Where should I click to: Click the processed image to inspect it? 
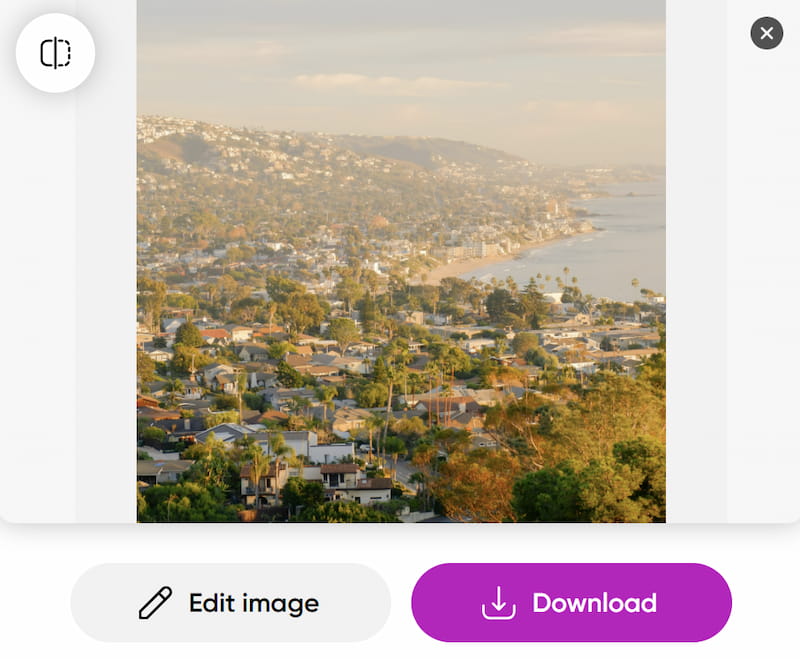[400, 265]
